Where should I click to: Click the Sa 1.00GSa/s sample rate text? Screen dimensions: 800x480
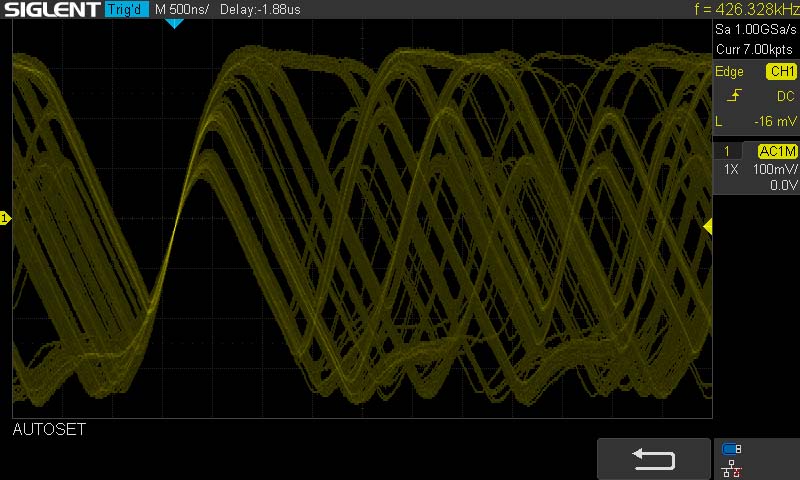[756, 29]
